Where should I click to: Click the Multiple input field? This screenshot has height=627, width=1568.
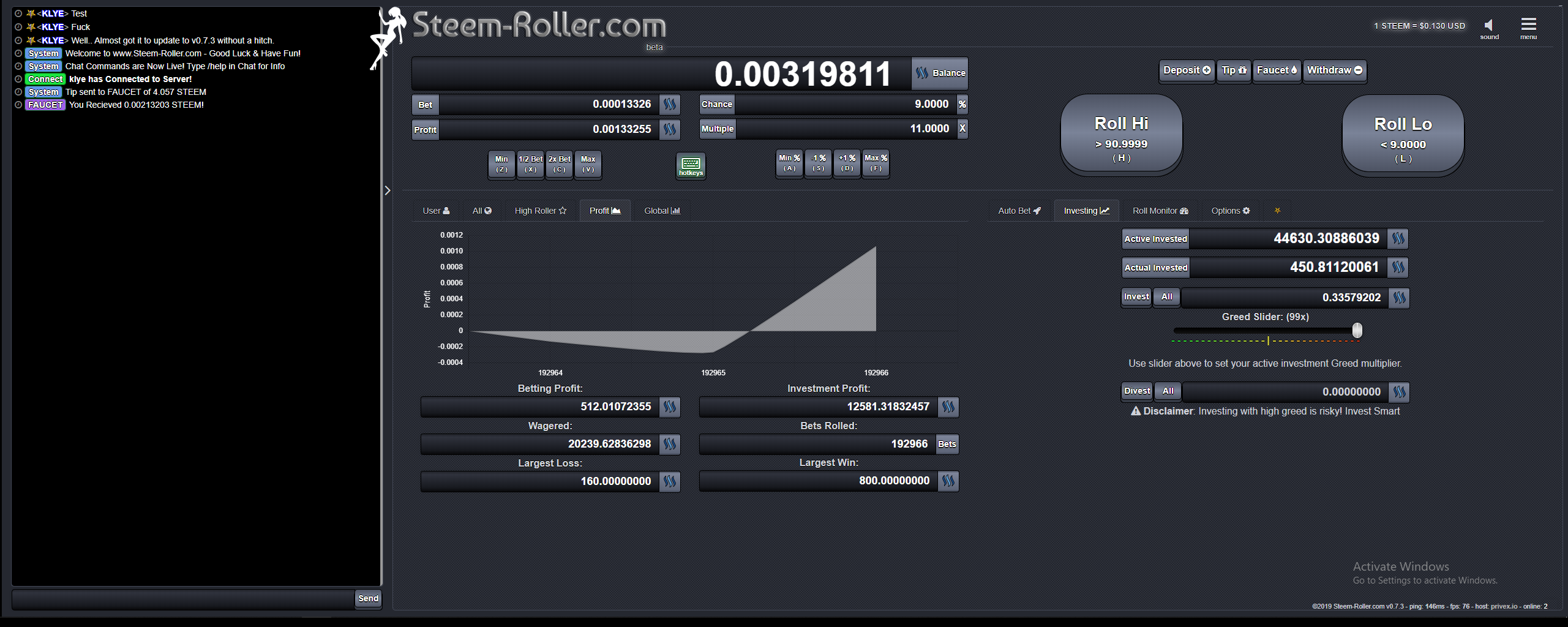pos(846,129)
